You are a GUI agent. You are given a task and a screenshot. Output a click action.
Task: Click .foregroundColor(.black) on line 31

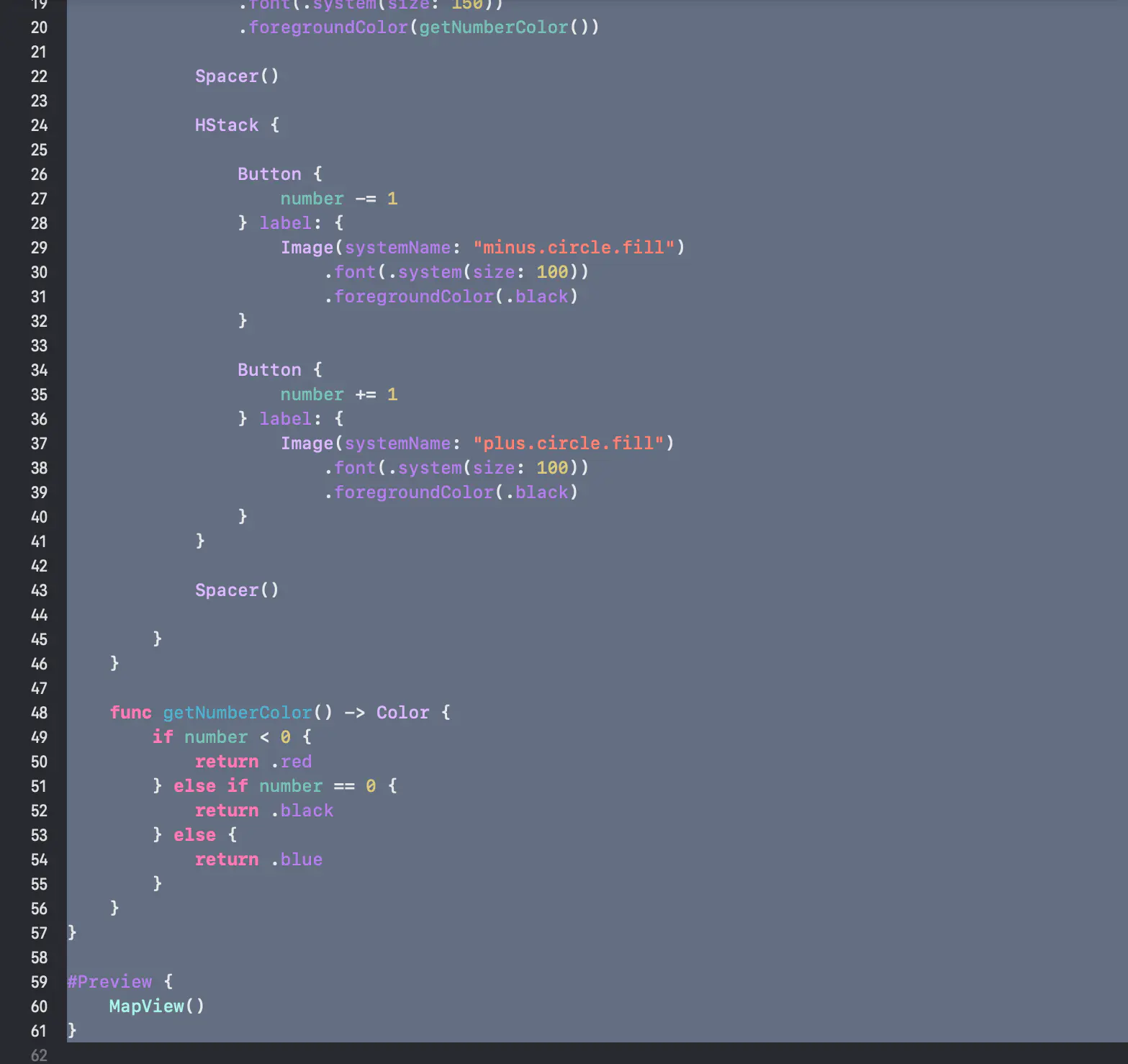click(451, 297)
